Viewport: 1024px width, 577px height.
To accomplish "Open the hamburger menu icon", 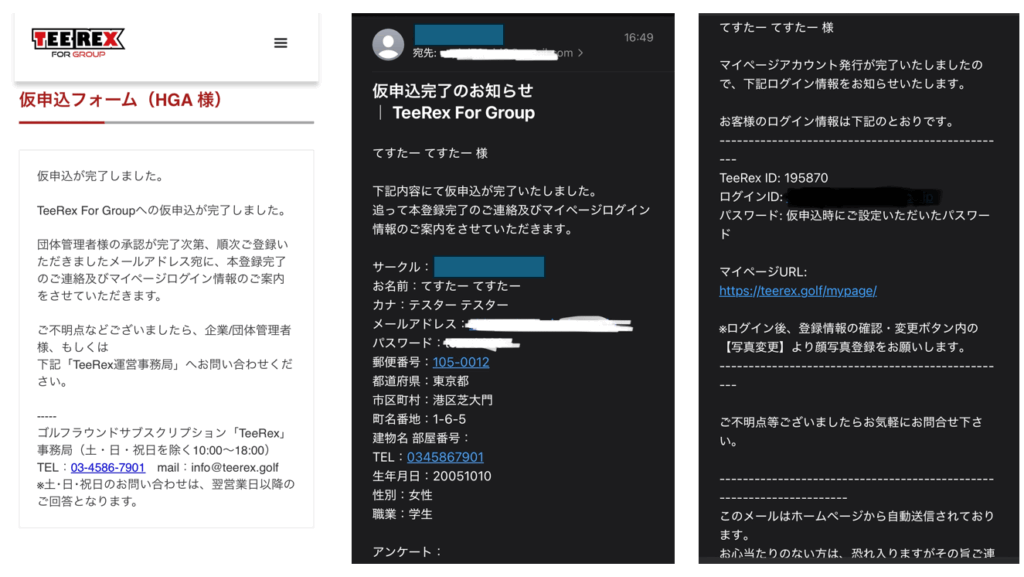I will tap(281, 43).
